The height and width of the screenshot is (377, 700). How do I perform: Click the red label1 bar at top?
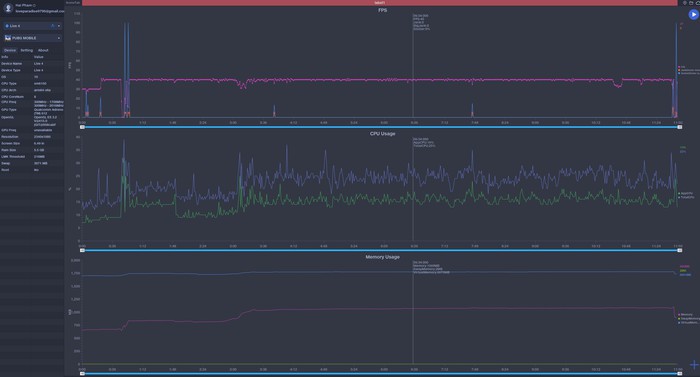pyautogui.click(x=379, y=3)
